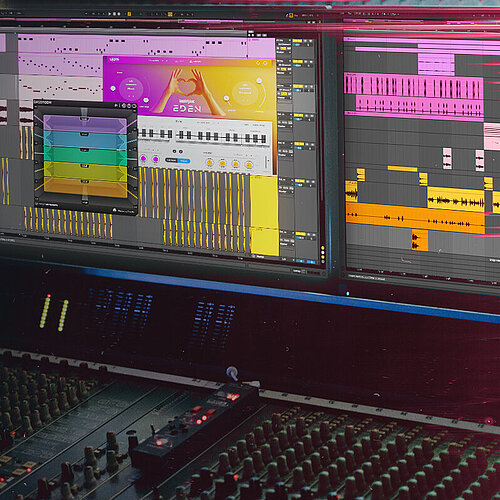Click the first of Eden's four yellow knobs
Screen dimensions: 500x500
click(209, 162)
